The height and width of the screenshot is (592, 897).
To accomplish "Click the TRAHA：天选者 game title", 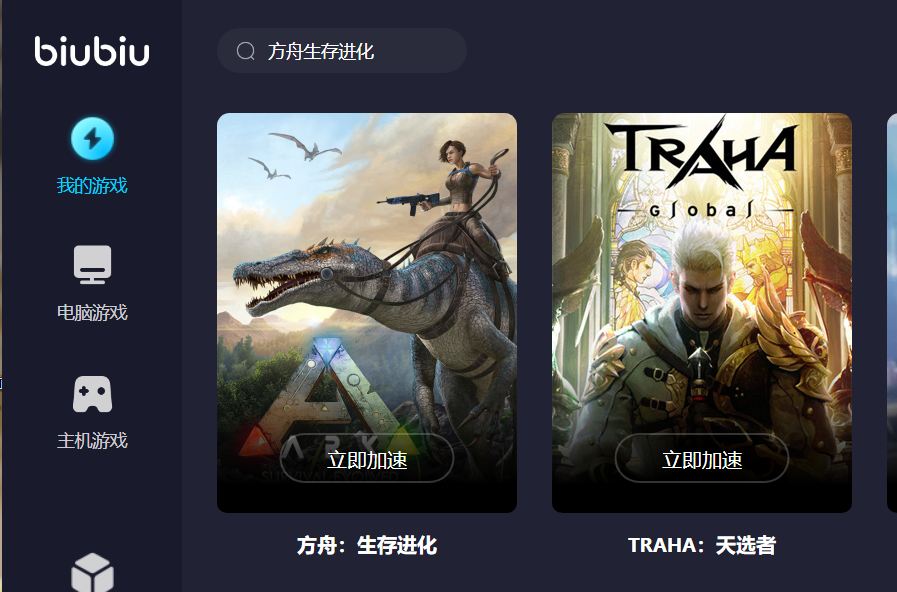I will pyautogui.click(x=702, y=545).
